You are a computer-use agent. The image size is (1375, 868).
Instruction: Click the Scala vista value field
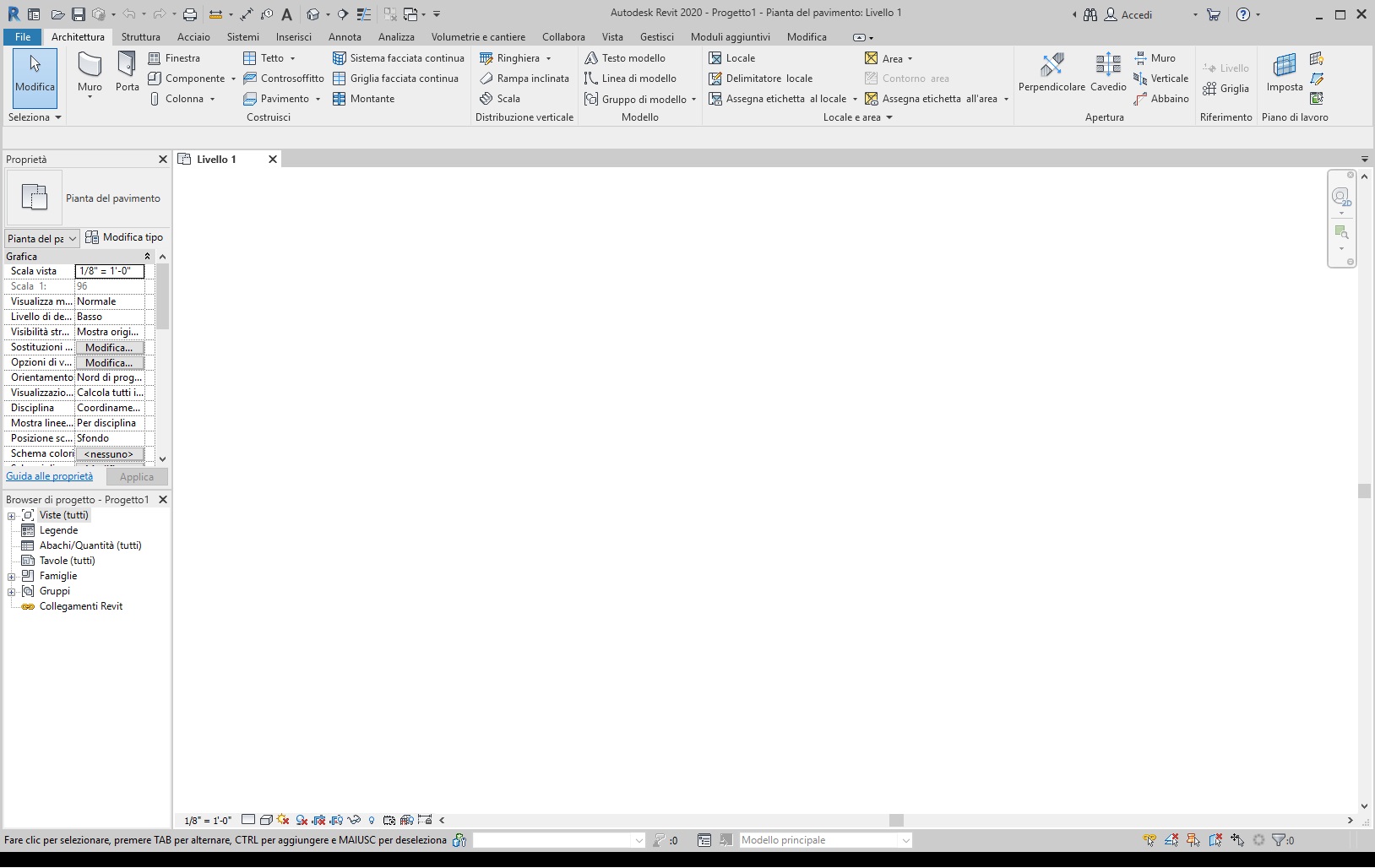point(110,271)
